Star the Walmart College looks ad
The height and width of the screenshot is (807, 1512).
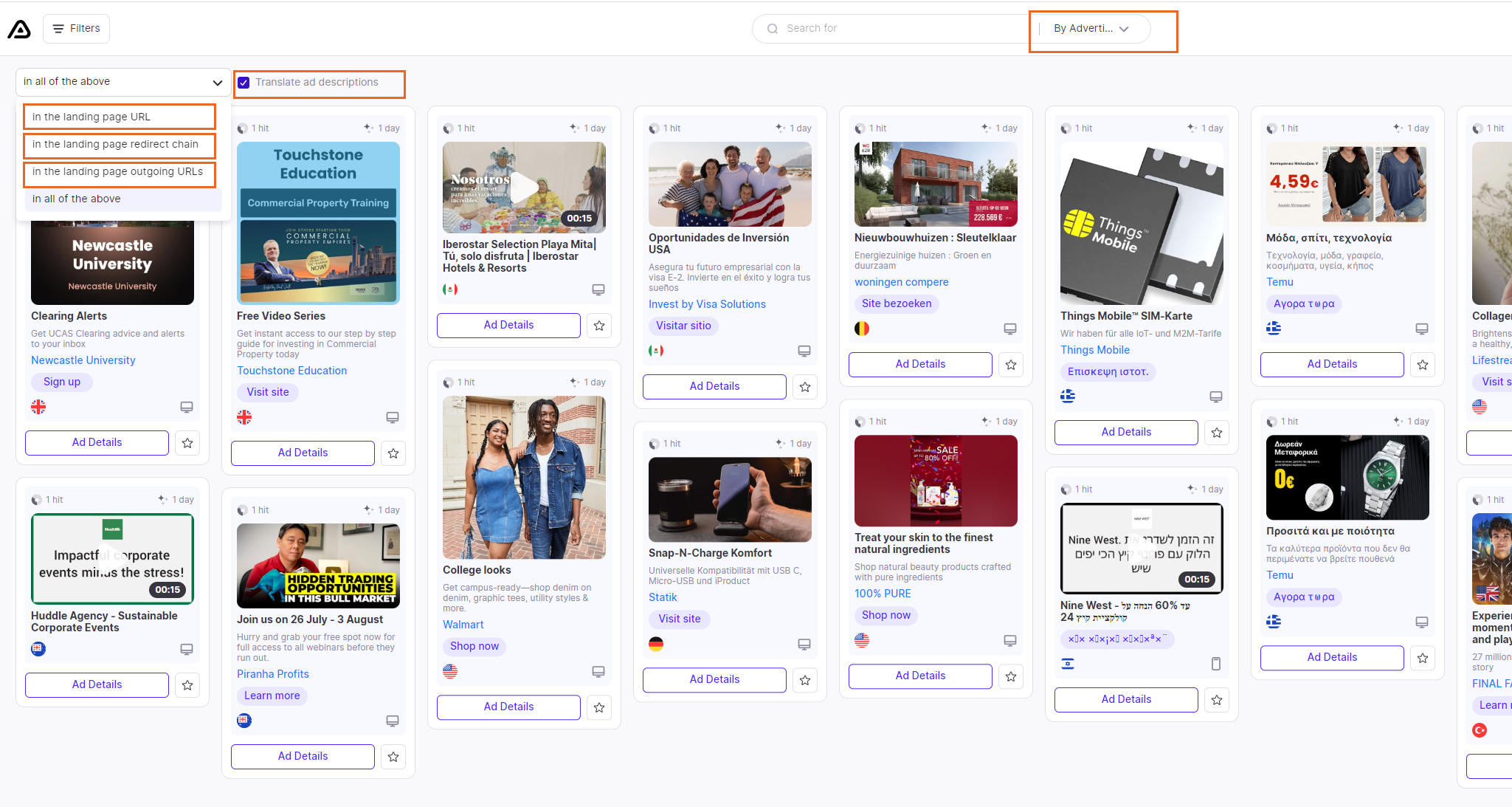599,707
